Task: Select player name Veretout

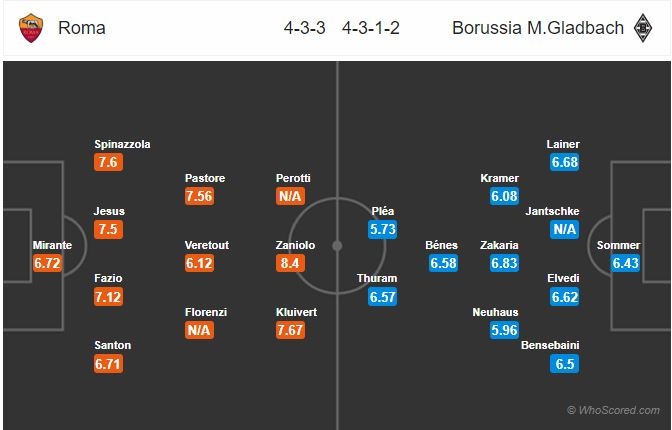Action: point(207,245)
